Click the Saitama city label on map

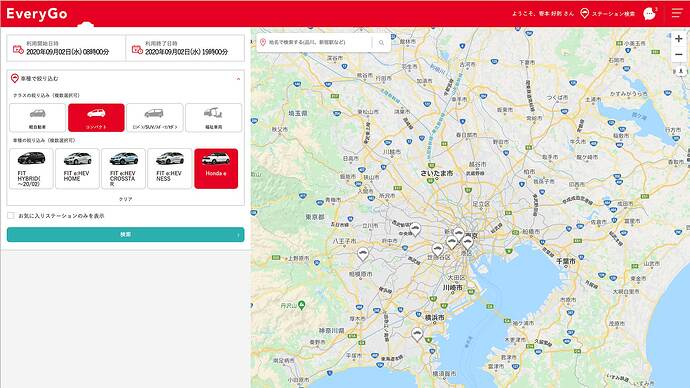(437, 173)
